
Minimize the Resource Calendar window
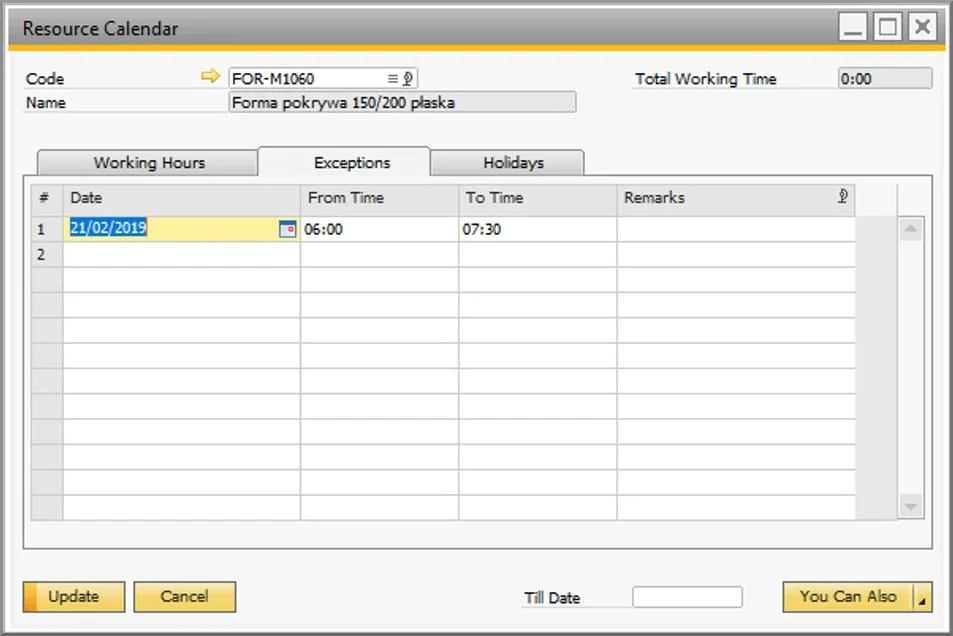853,27
